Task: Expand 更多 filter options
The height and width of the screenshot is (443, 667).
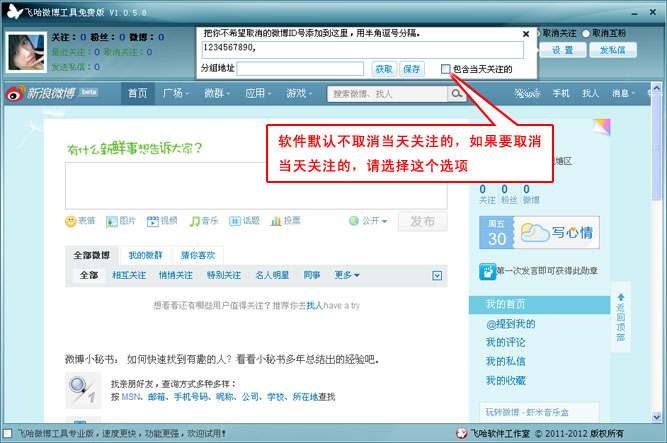Action: coord(347,275)
